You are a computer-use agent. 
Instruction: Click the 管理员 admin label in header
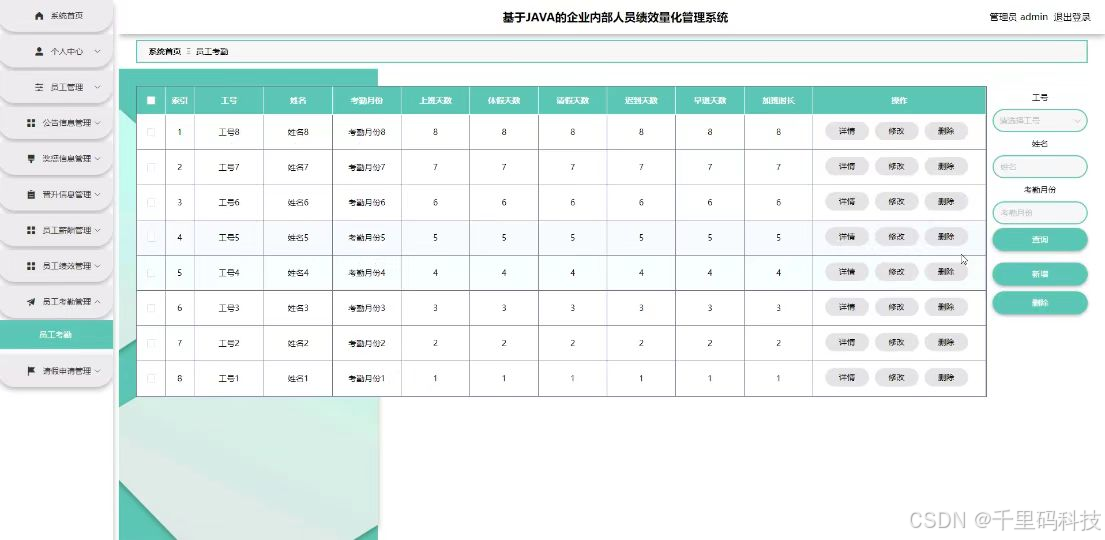(x=1018, y=17)
